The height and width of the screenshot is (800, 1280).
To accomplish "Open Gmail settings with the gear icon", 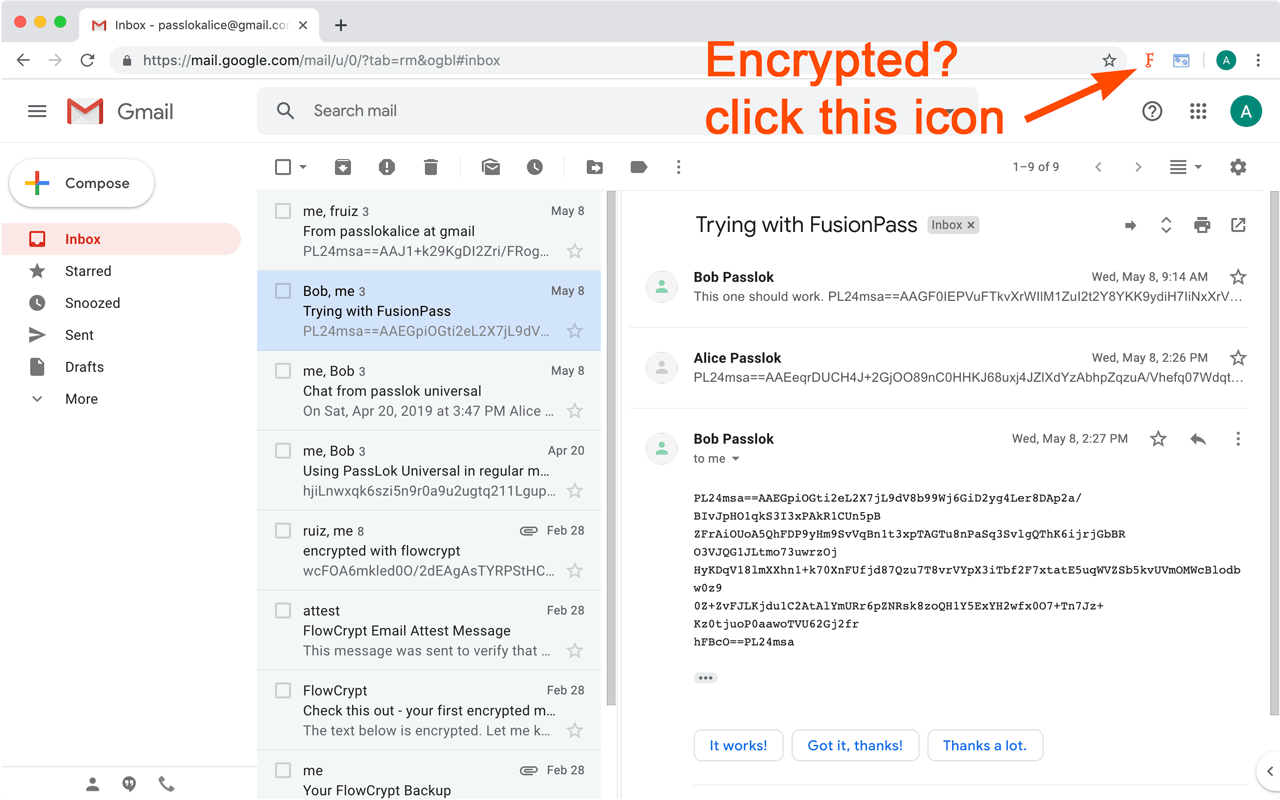I will point(1238,167).
